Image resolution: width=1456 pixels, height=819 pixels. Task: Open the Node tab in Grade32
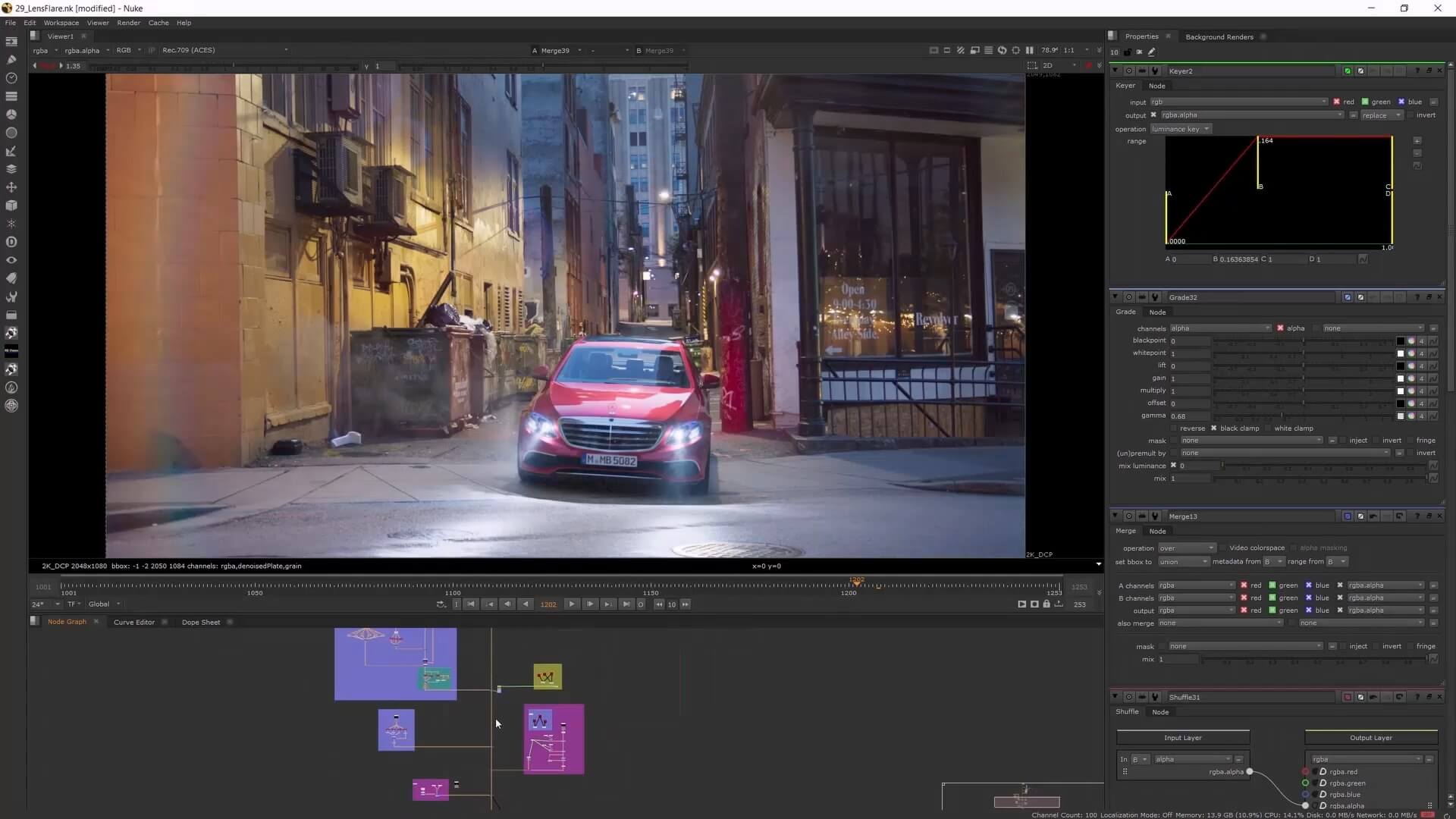(x=1157, y=312)
